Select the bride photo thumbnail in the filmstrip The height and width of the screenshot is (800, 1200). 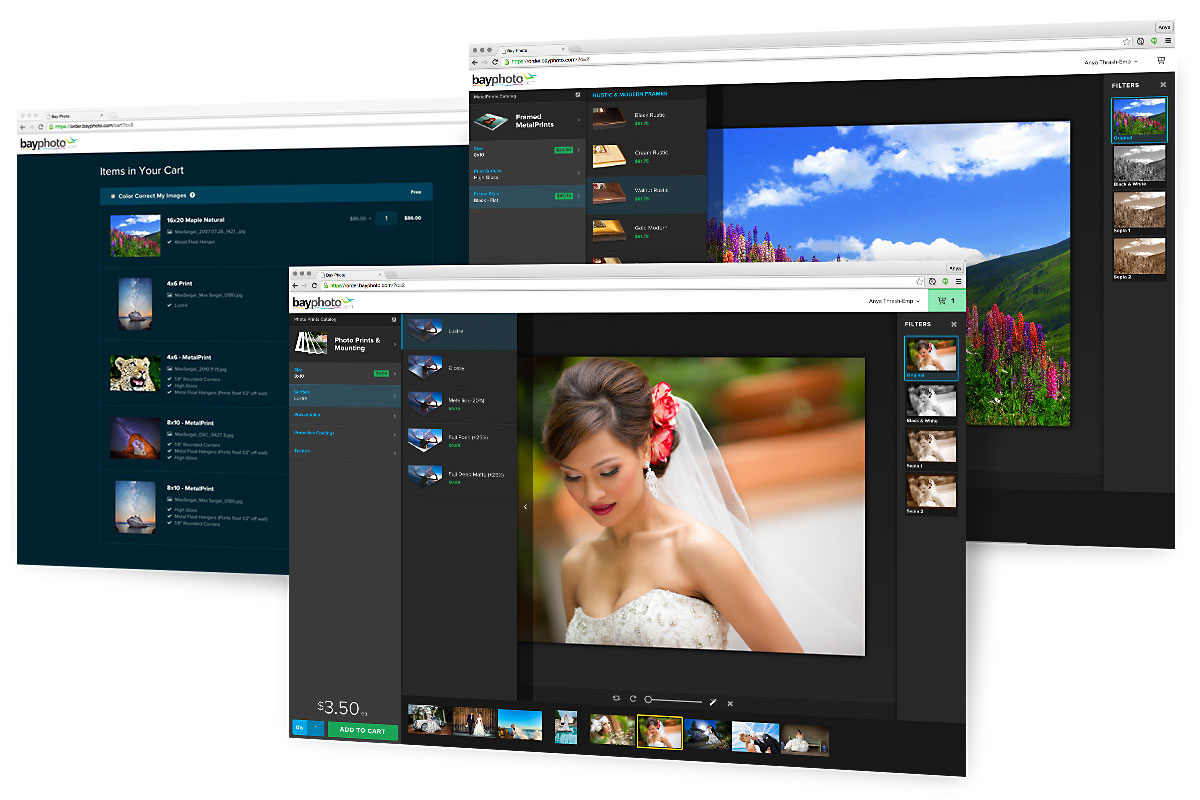pyautogui.click(x=661, y=731)
